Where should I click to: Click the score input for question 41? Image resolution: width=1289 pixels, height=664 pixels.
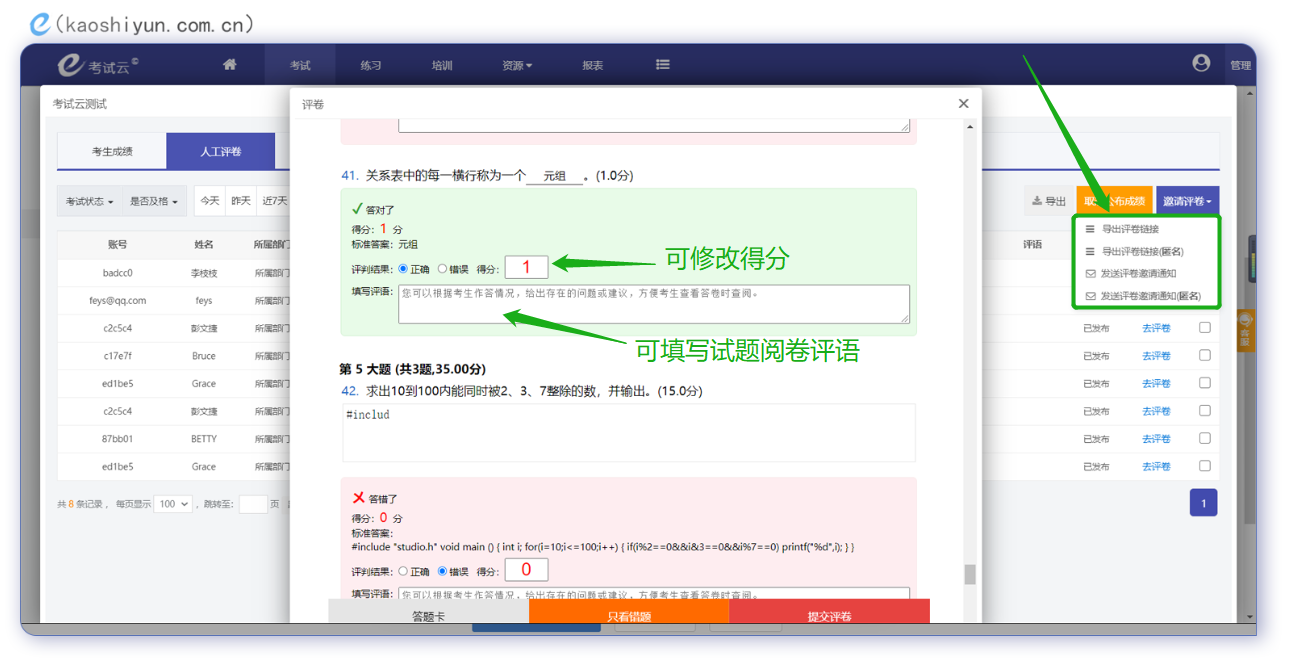(526, 268)
